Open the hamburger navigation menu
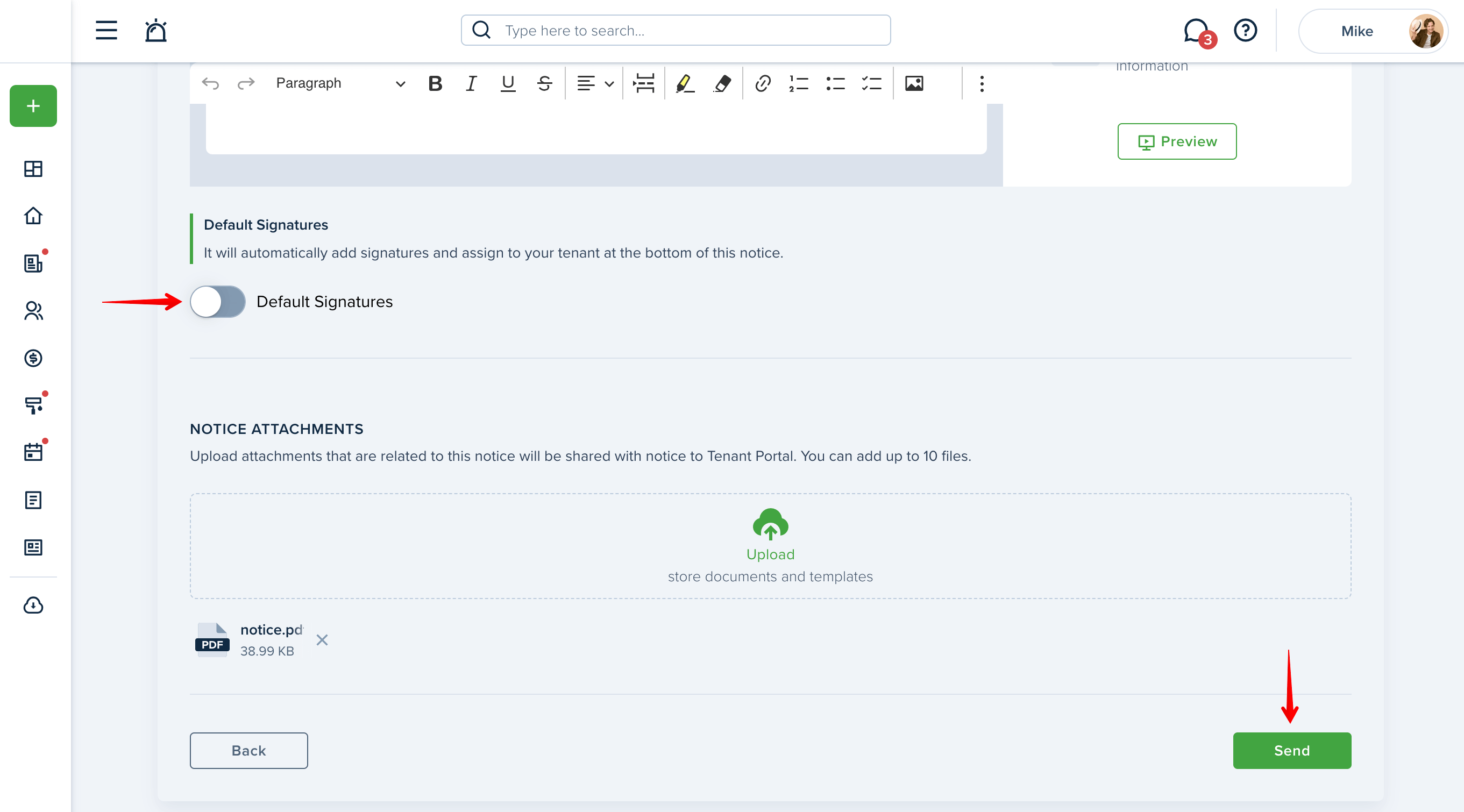 pos(106,31)
